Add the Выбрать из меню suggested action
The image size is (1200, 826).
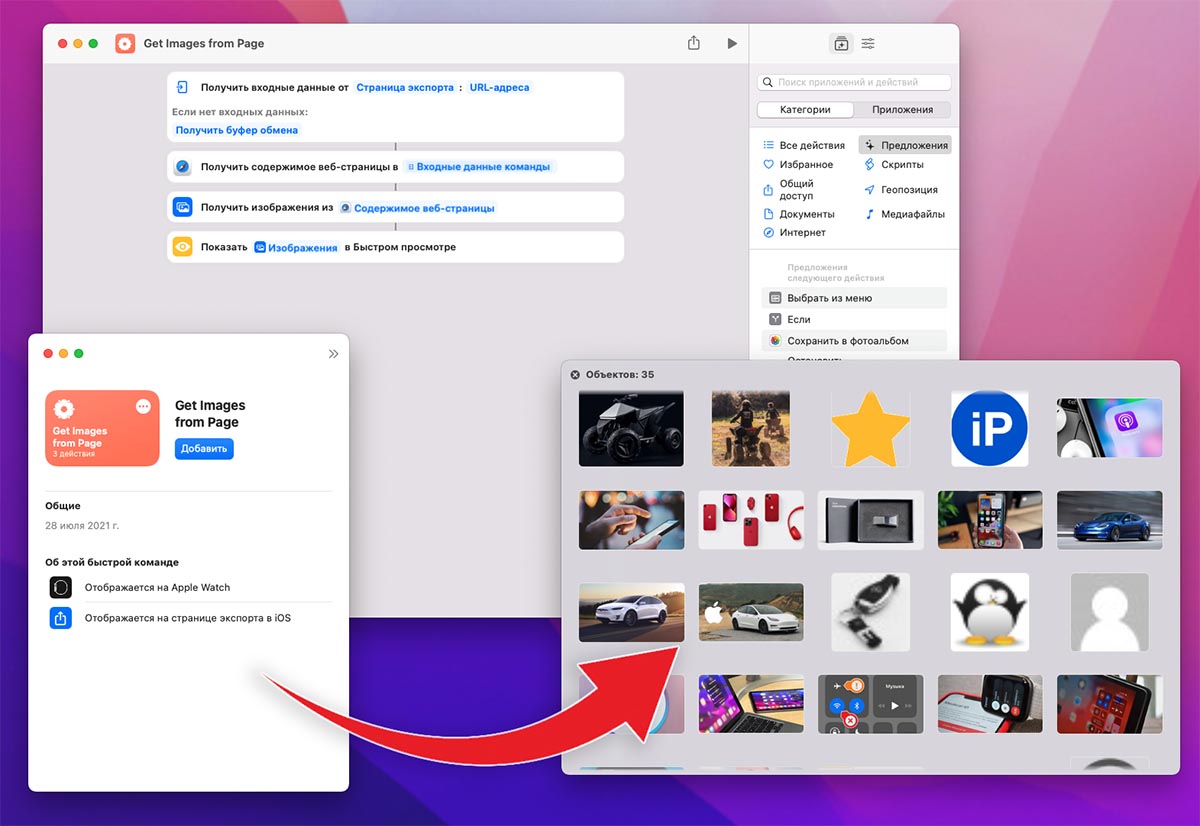[829, 298]
